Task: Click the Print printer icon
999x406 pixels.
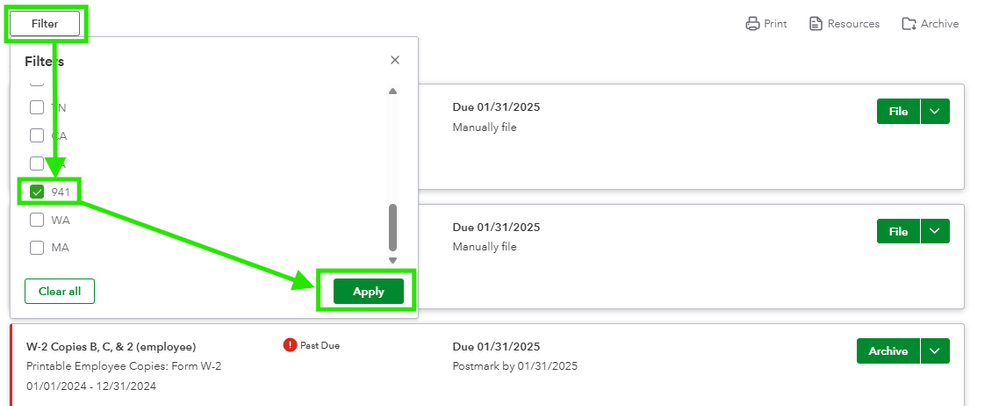Action: coord(753,24)
